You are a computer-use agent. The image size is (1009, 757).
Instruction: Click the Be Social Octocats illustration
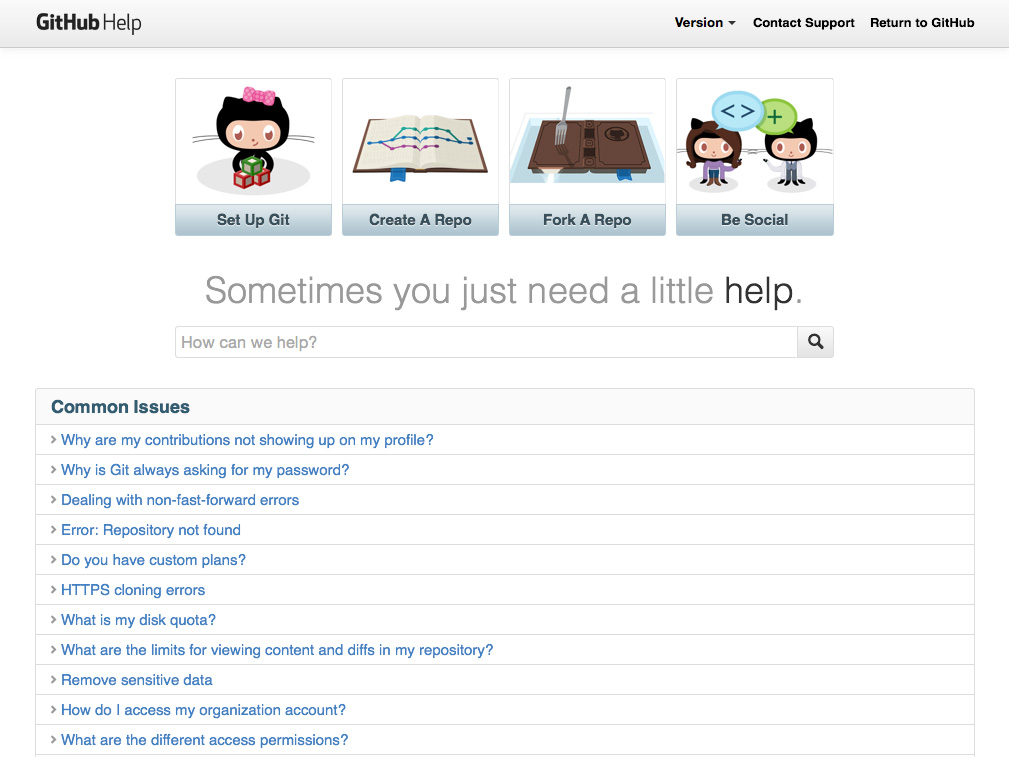point(754,141)
